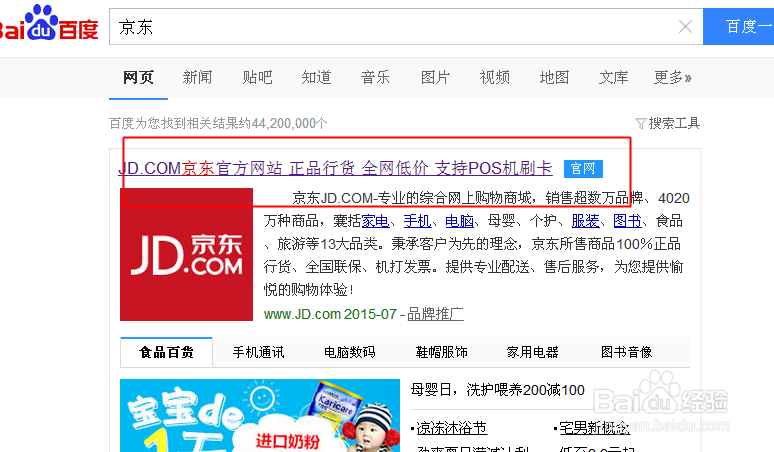Select the 鞋帽服饰 category tab
This screenshot has width=774, height=452.
pyautogui.click(x=441, y=352)
